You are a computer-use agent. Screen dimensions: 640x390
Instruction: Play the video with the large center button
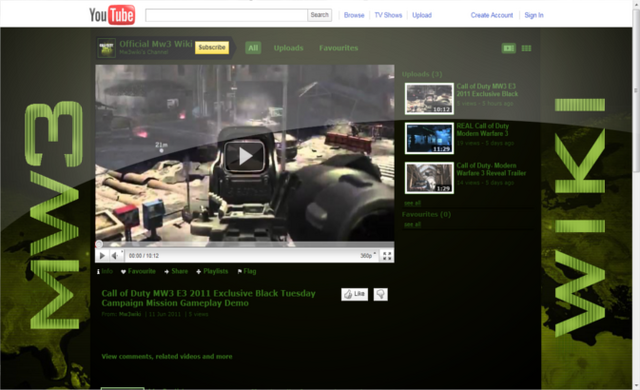coord(244,156)
